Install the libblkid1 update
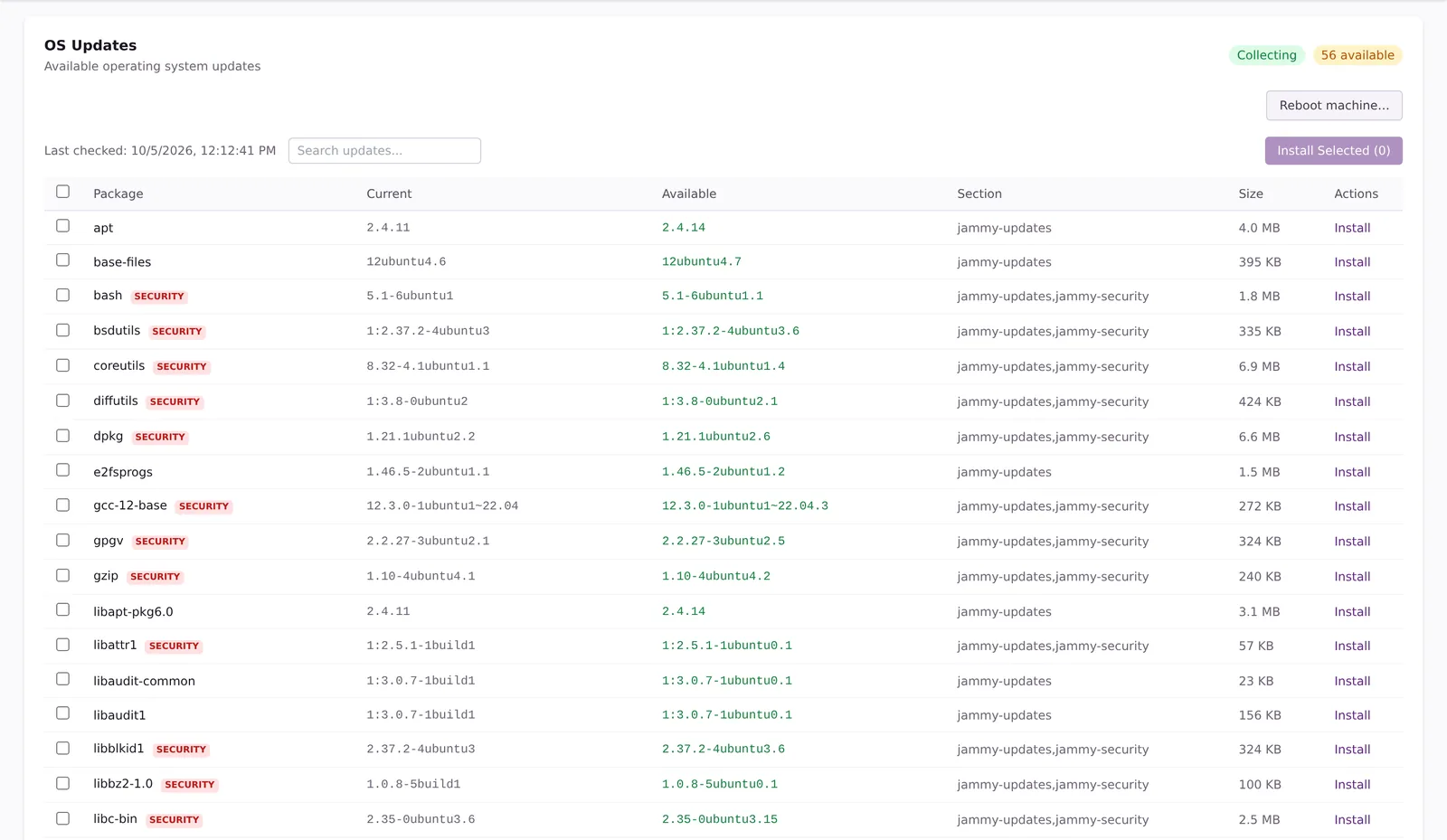 pos(1352,750)
